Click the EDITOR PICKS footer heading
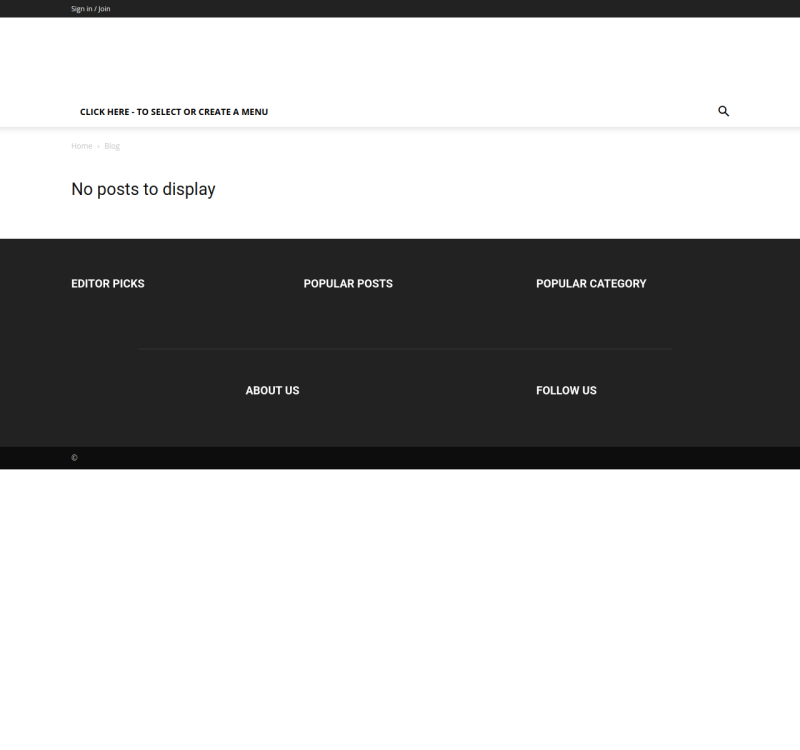 [106, 283]
